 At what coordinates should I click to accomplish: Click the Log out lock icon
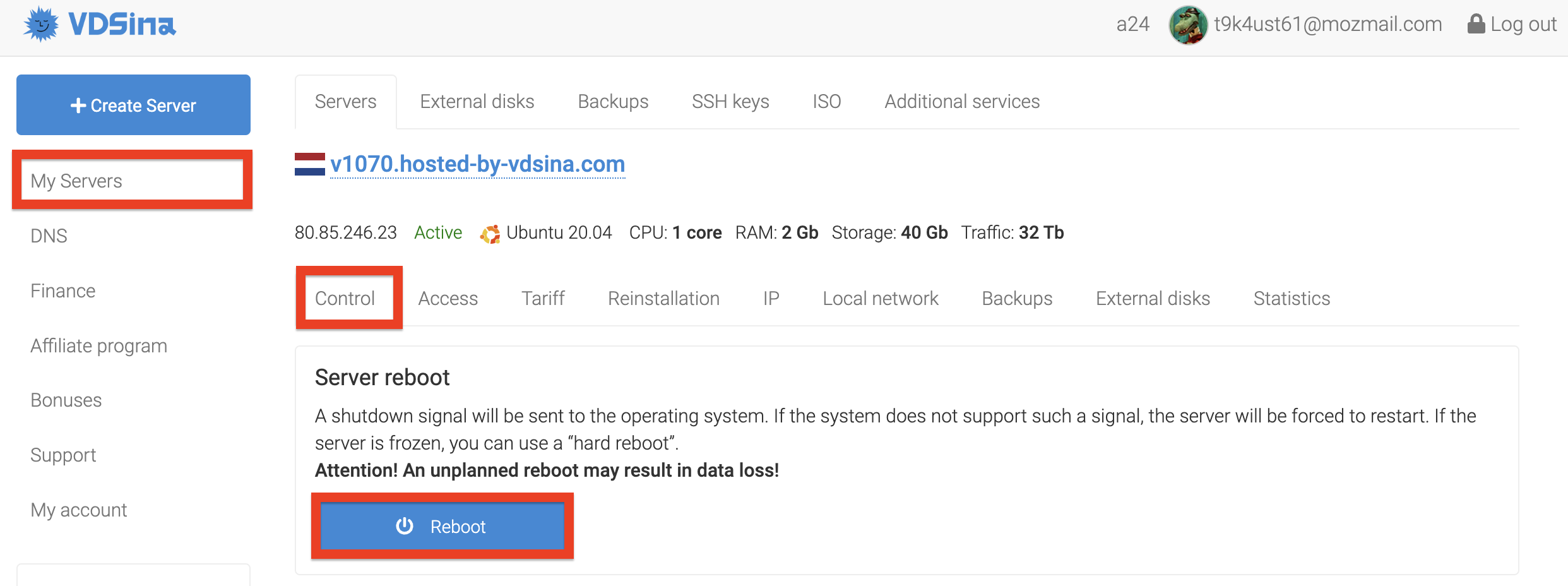pos(1476,24)
